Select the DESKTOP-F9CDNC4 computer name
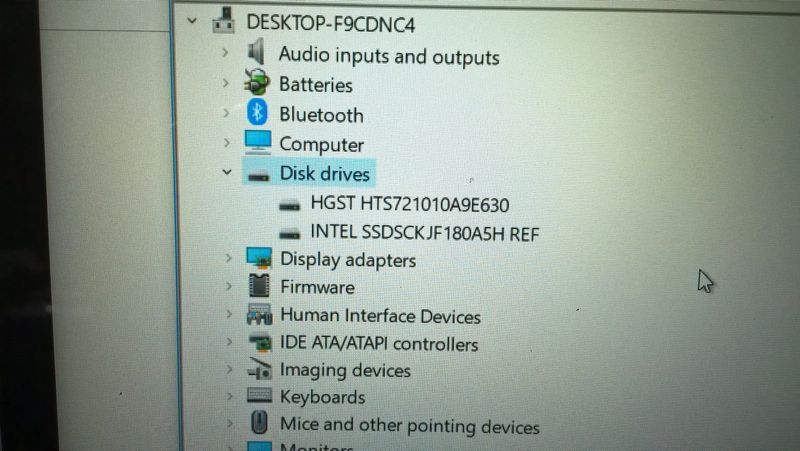This screenshot has height=451, width=800. click(331, 23)
